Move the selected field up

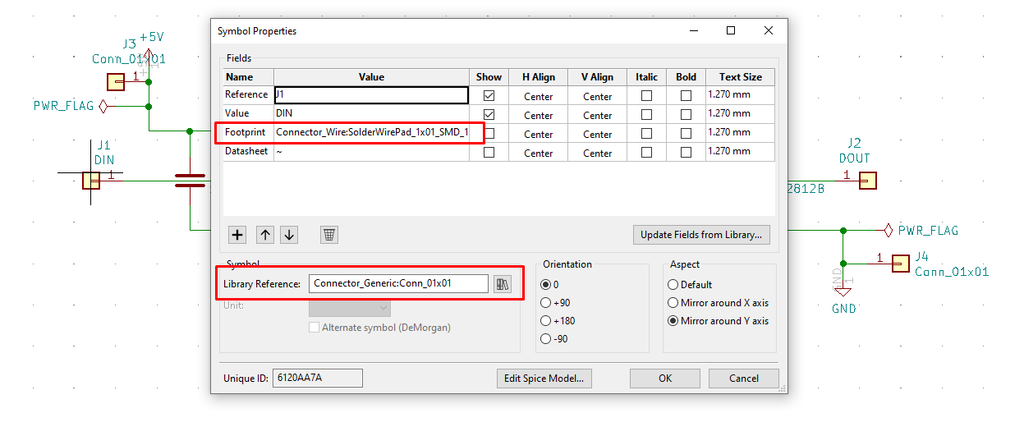click(x=264, y=235)
